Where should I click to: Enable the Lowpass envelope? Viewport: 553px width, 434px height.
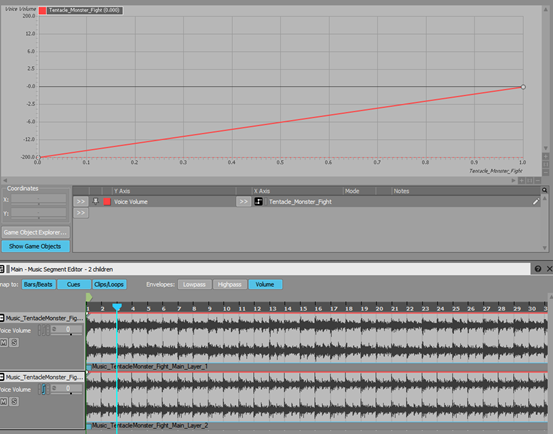tap(194, 284)
